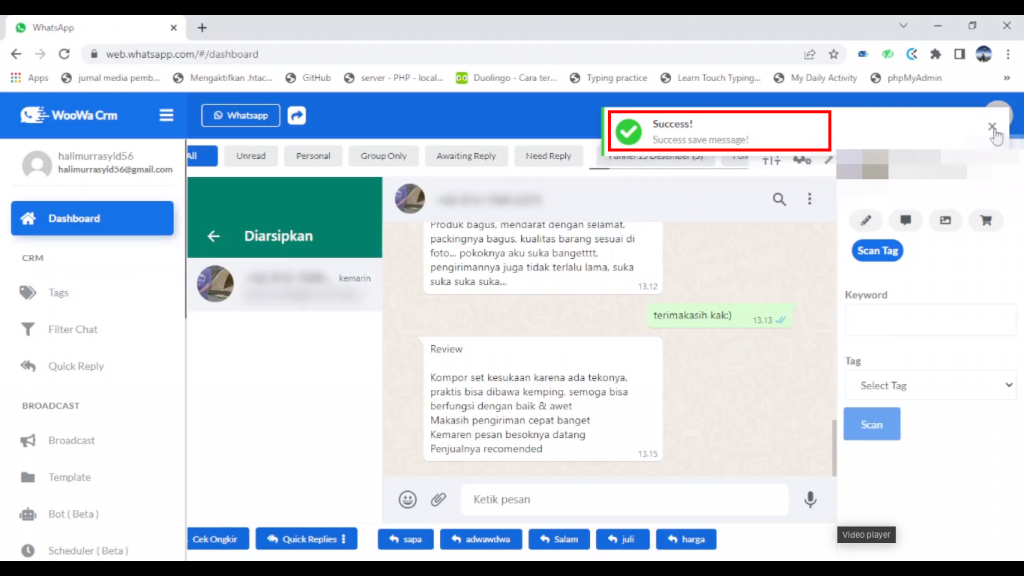
Task: Expand the Select Tag dropdown
Action: [930, 385]
